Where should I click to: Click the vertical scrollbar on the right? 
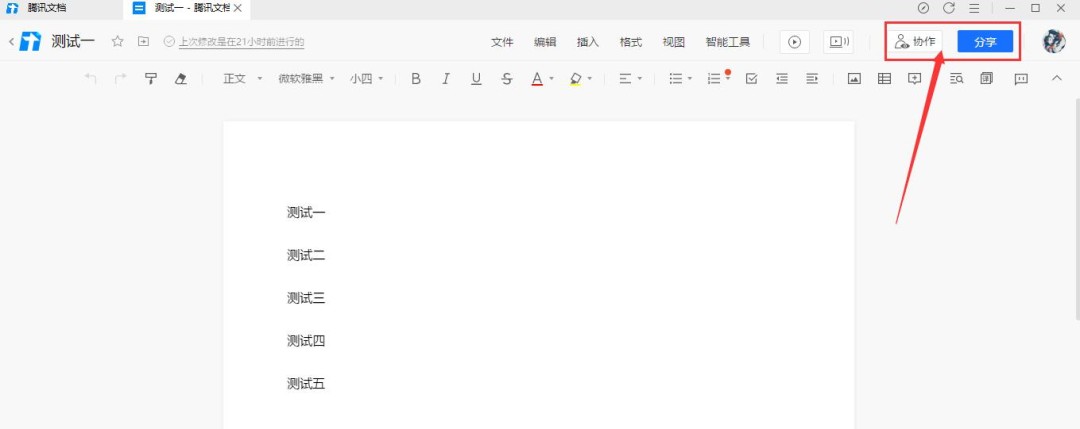(1077, 209)
